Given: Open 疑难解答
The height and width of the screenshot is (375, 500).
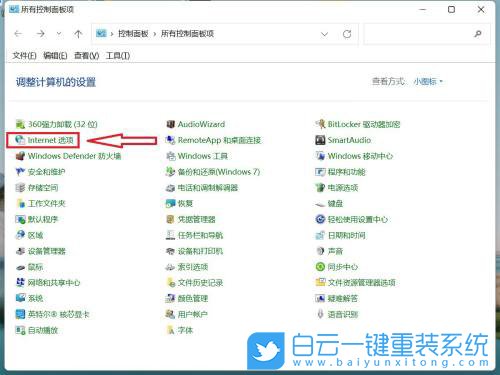Looking at the screenshot, I should [337, 298].
